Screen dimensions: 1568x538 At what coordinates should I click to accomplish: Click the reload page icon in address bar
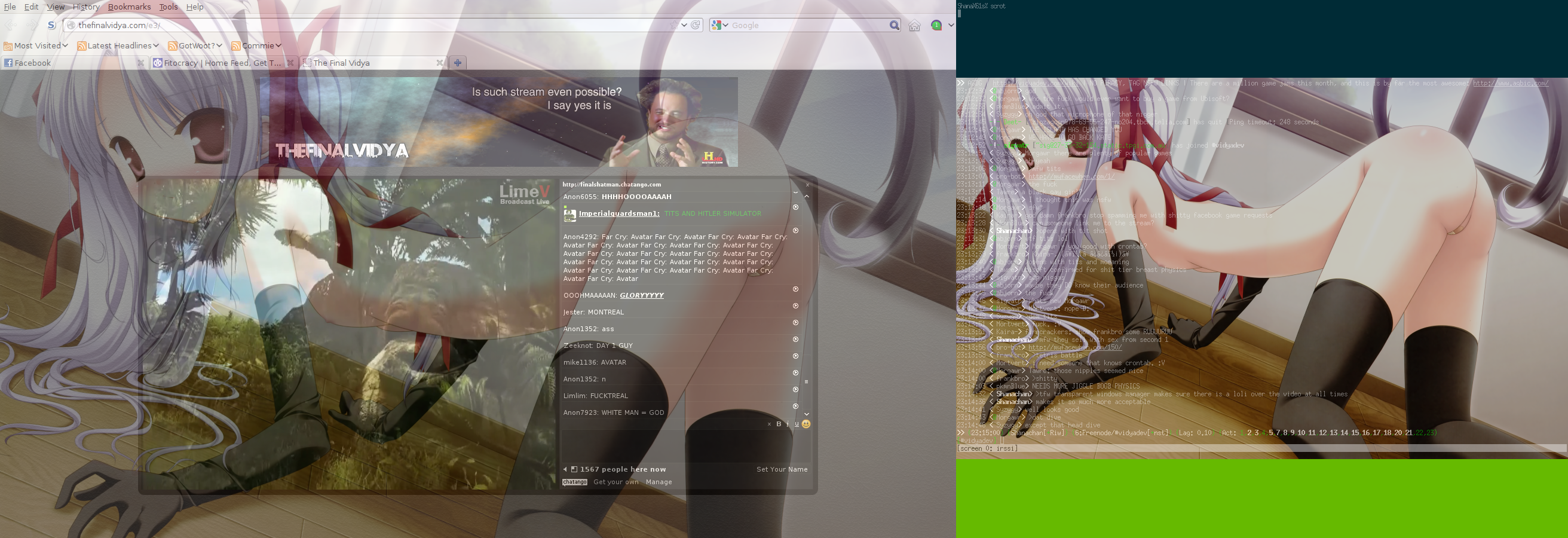coord(696,25)
